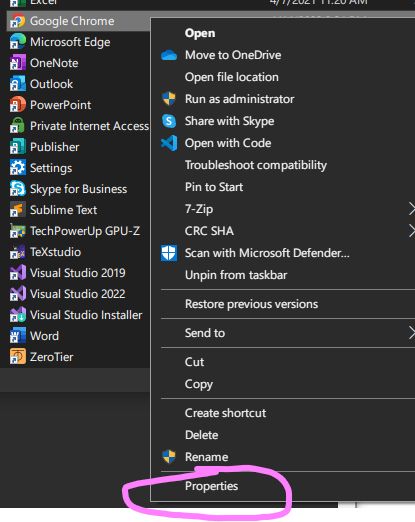Click the Skype for Business icon
The image size is (415, 522).
(x=18, y=189)
